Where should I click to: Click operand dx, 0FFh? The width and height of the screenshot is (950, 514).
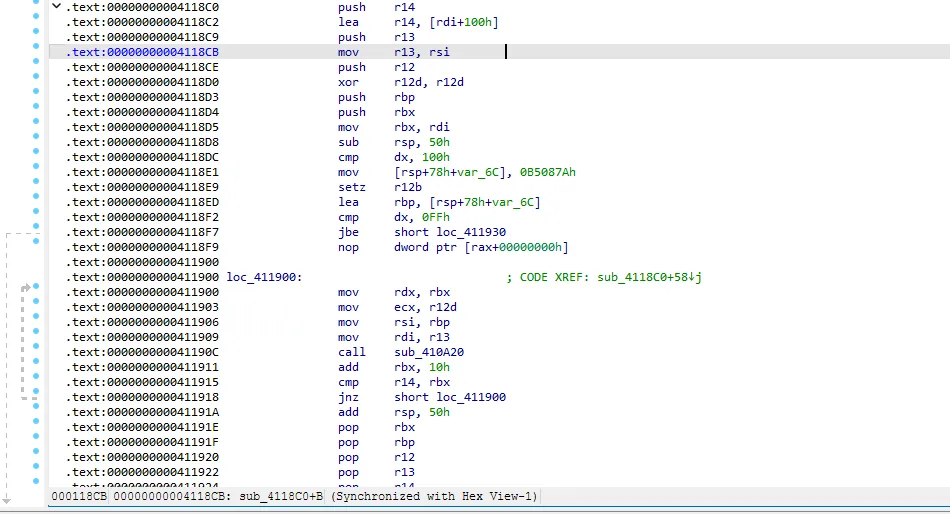pyautogui.click(x=422, y=217)
